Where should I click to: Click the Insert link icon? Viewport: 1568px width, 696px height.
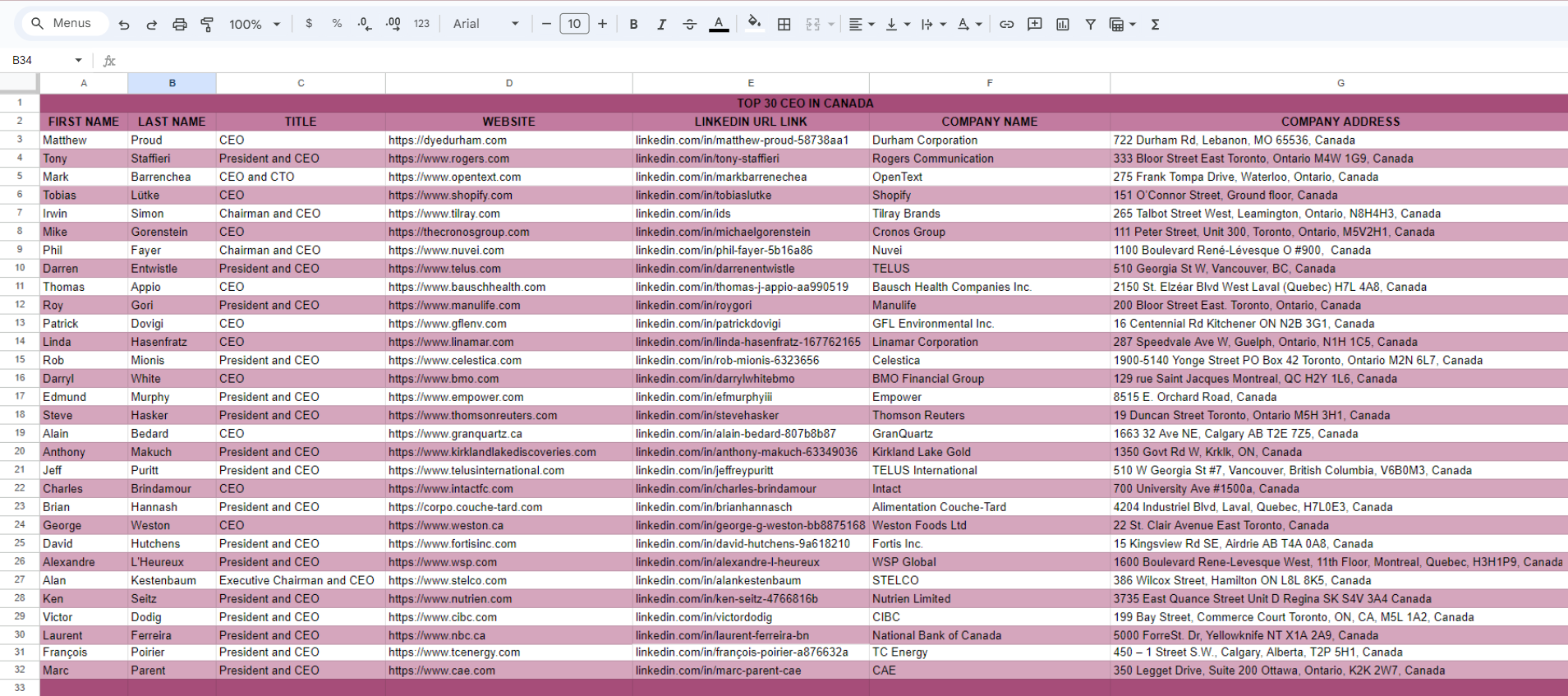click(1006, 25)
